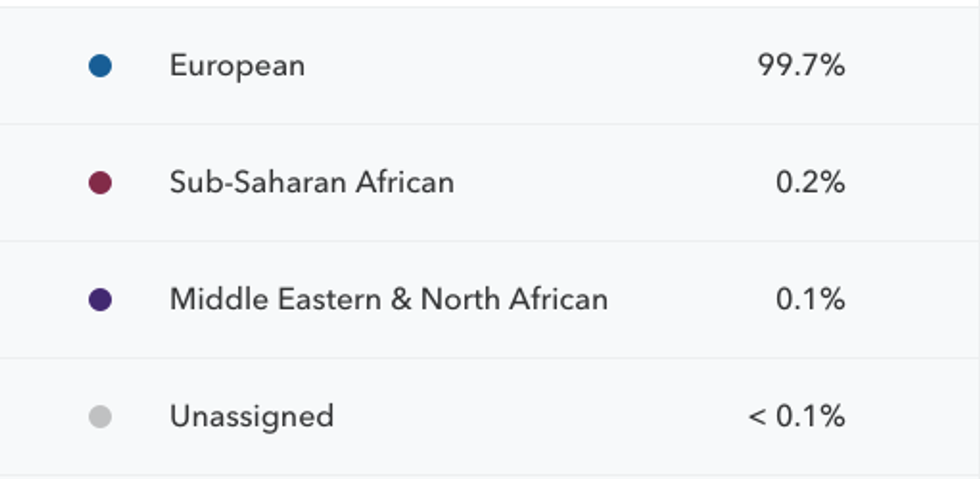Select the purple Middle Eastern & North African dot
Viewport: 980px width, 479px height.
pos(100,300)
